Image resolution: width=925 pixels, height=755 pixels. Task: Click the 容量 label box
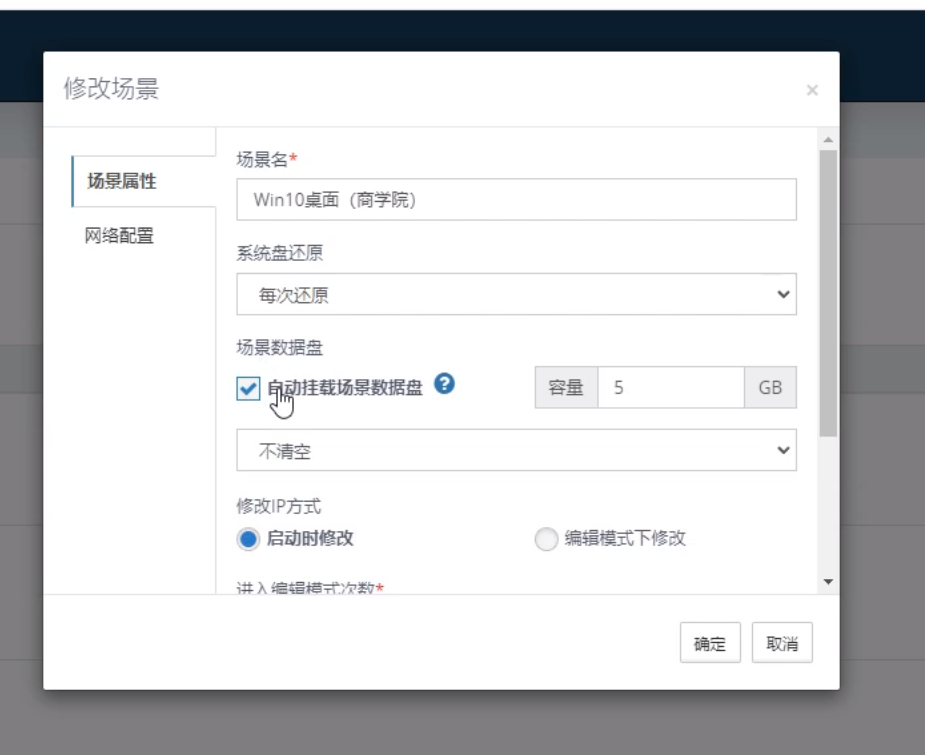pyautogui.click(x=567, y=388)
